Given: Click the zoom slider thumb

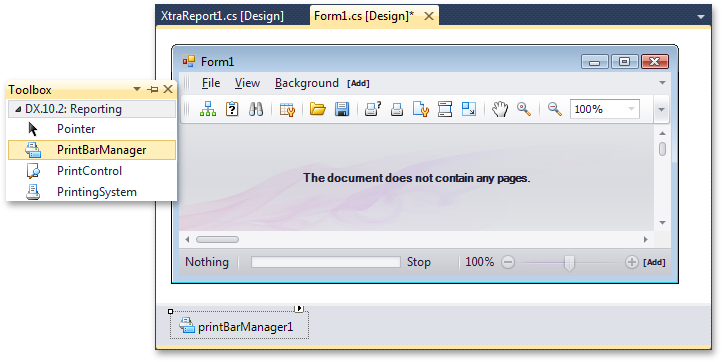Looking at the screenshot, I should pos(570,263).
